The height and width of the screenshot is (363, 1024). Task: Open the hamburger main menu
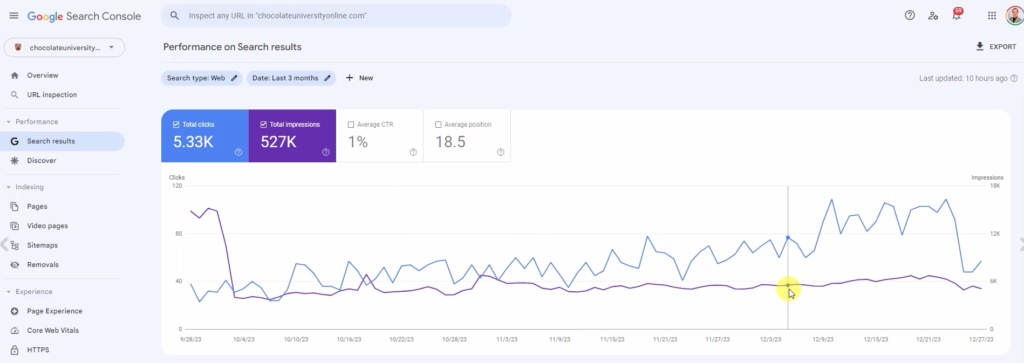pos(14,16)
